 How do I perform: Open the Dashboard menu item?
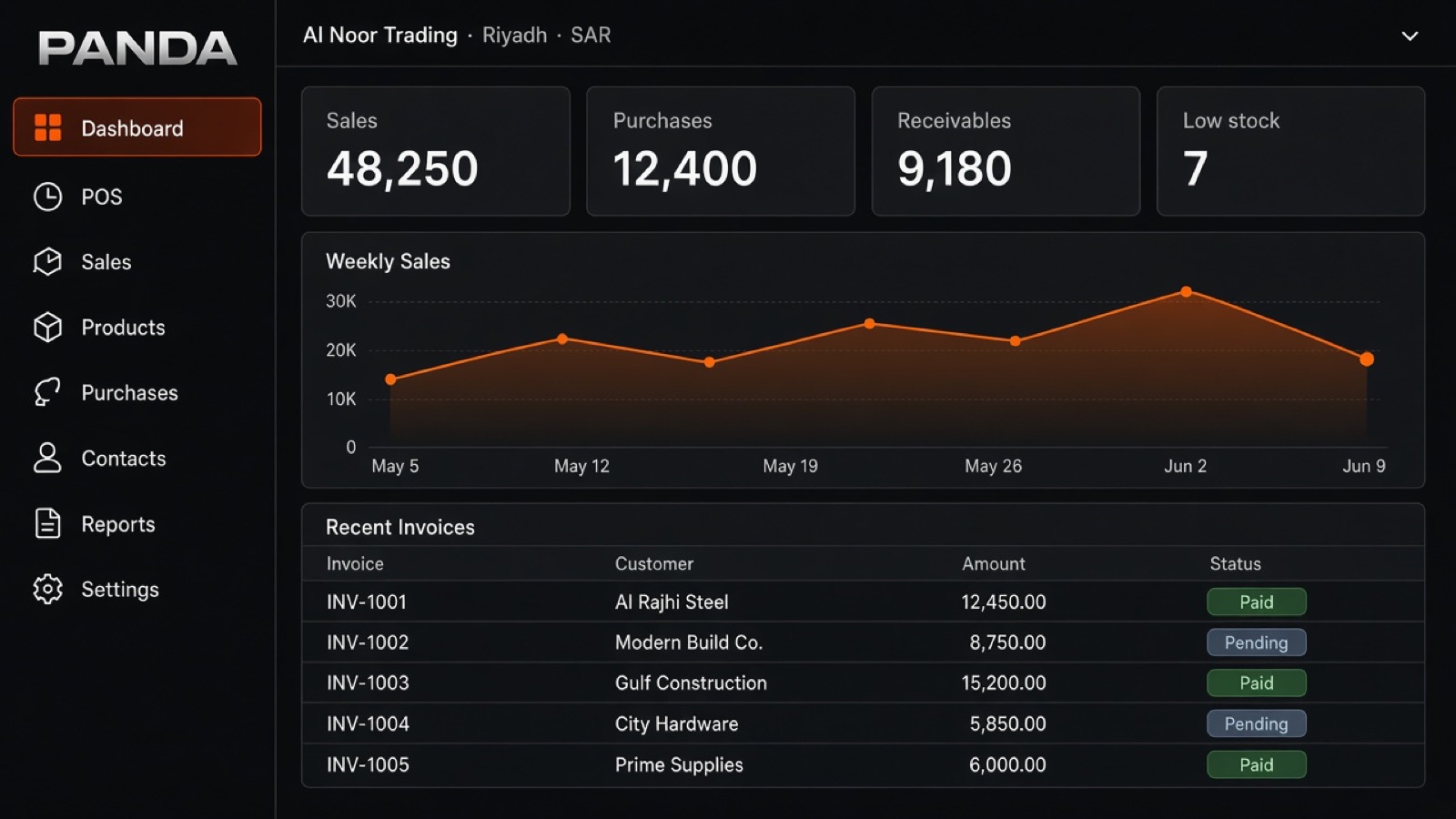click(x=137, y=127)
